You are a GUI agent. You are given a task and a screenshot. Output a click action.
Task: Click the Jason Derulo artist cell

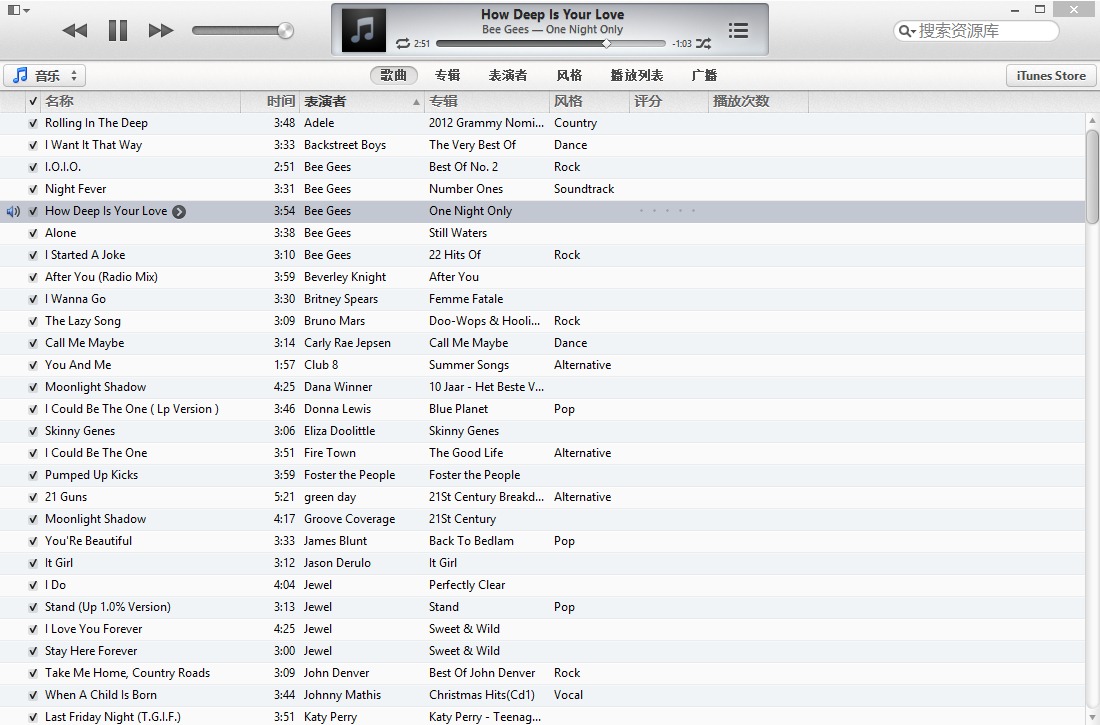[337, 563]
